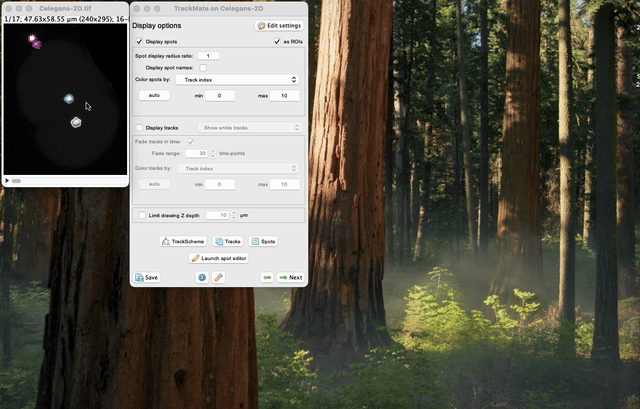
Task: Save the TrackMate session
Action: click(147, 277)
